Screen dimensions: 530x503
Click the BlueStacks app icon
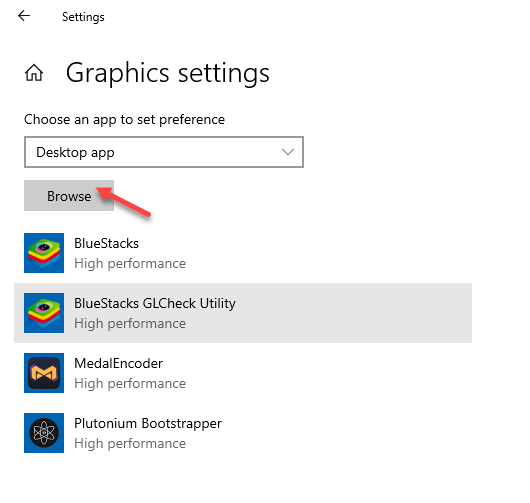[44, 253]
